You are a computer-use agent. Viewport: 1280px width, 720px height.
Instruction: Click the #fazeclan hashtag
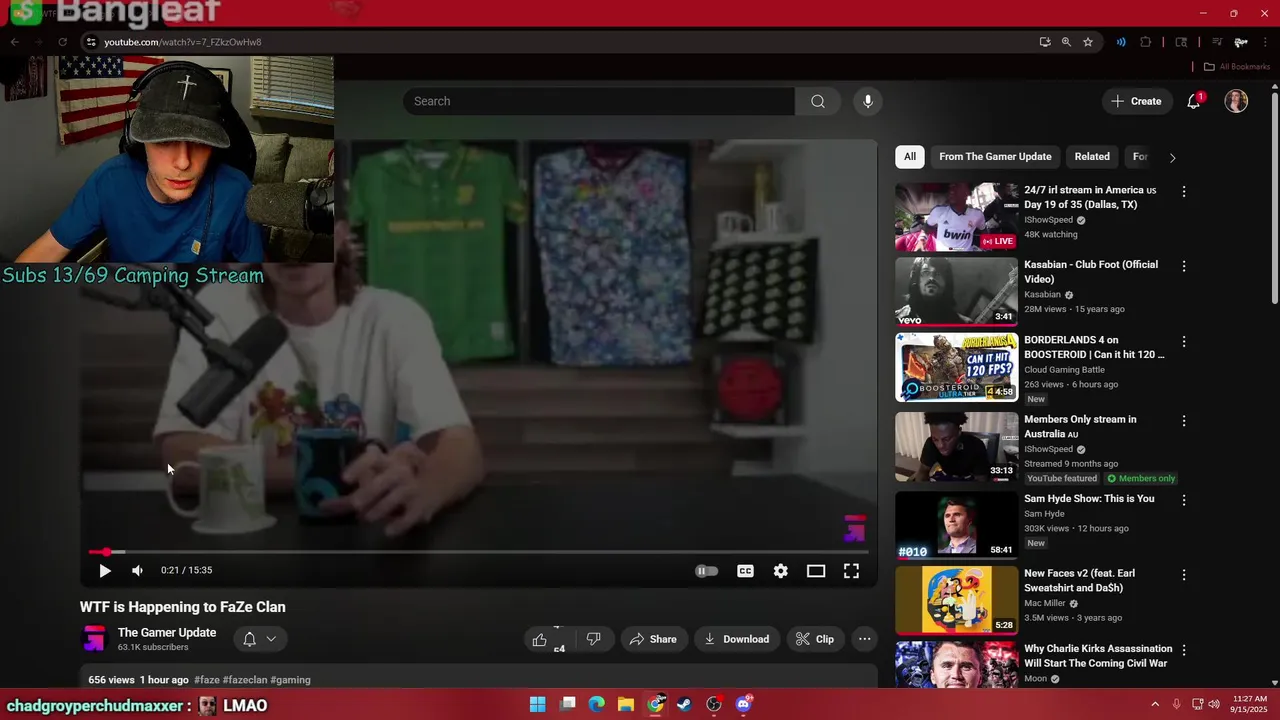tap(245, 680)
